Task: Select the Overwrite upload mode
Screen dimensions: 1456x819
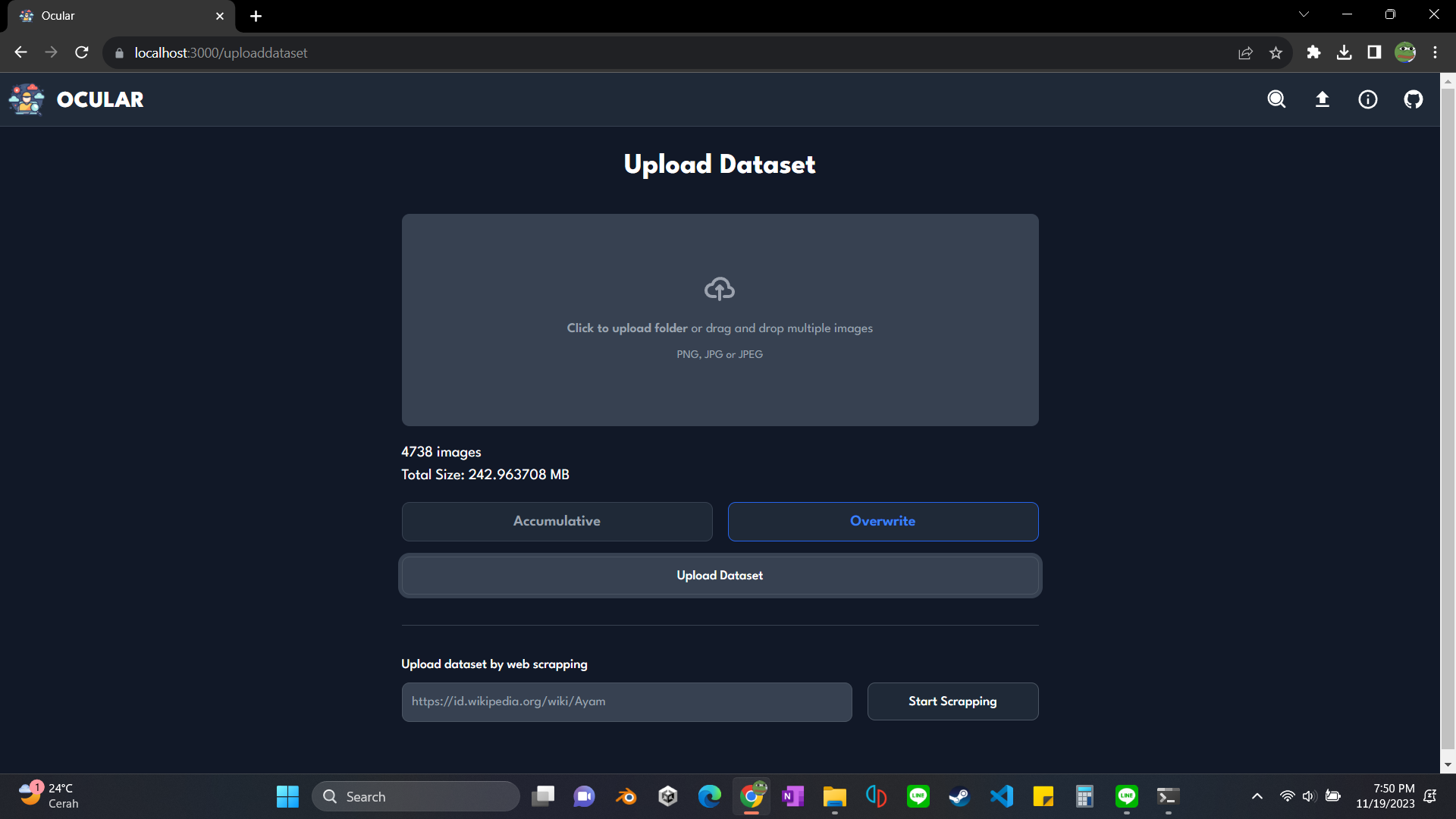Action: [883, 521]
